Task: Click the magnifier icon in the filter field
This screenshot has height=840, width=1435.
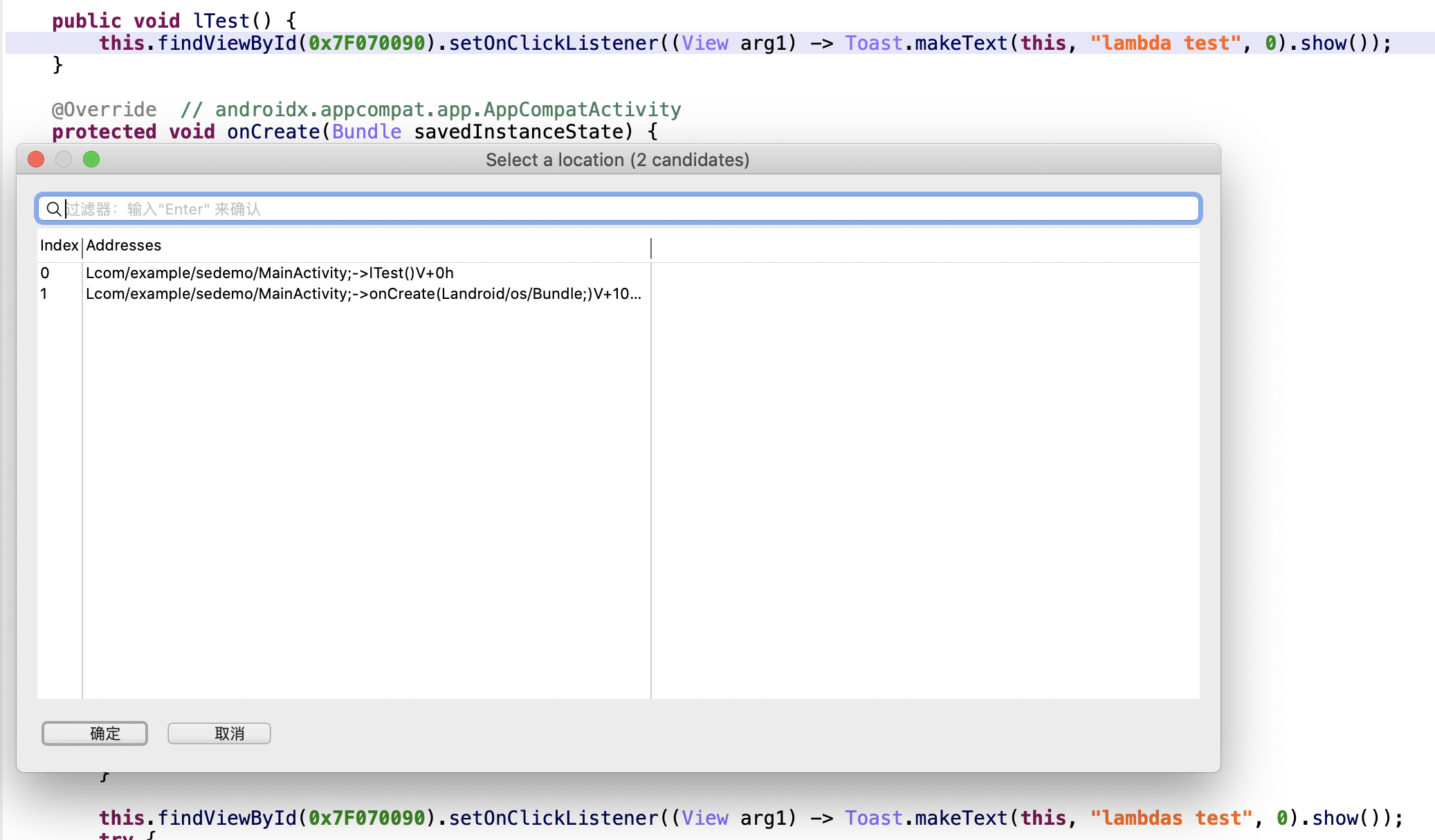Action: tap(53, 209)
